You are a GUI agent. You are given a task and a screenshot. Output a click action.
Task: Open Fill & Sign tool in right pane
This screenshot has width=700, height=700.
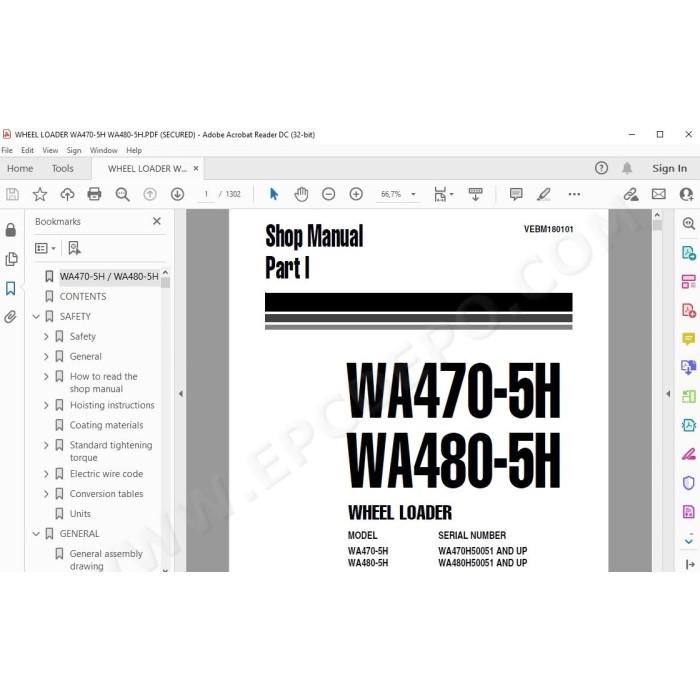[688, 454]
